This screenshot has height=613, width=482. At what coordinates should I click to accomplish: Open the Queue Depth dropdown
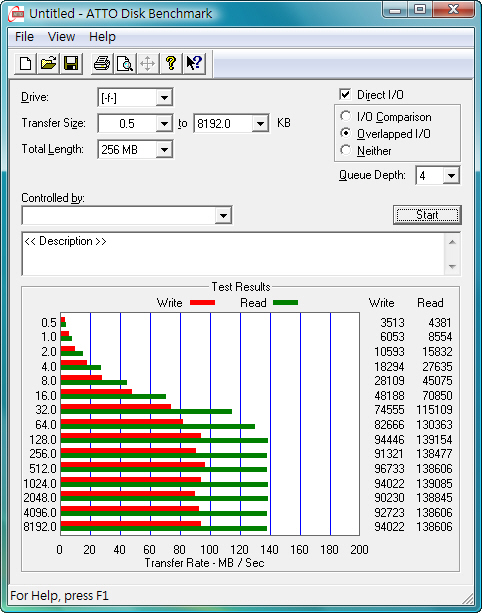pyautogui.click(x=451, y=176)
